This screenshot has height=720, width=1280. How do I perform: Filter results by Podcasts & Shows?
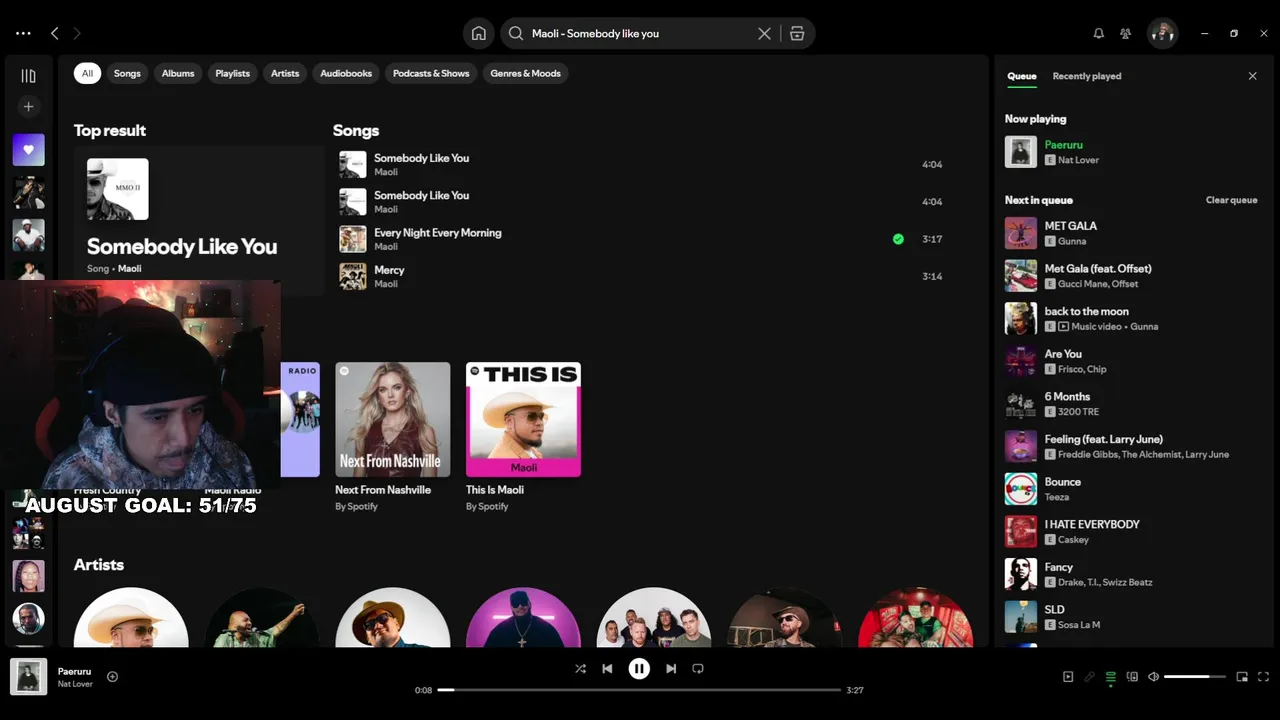(431, 73)
